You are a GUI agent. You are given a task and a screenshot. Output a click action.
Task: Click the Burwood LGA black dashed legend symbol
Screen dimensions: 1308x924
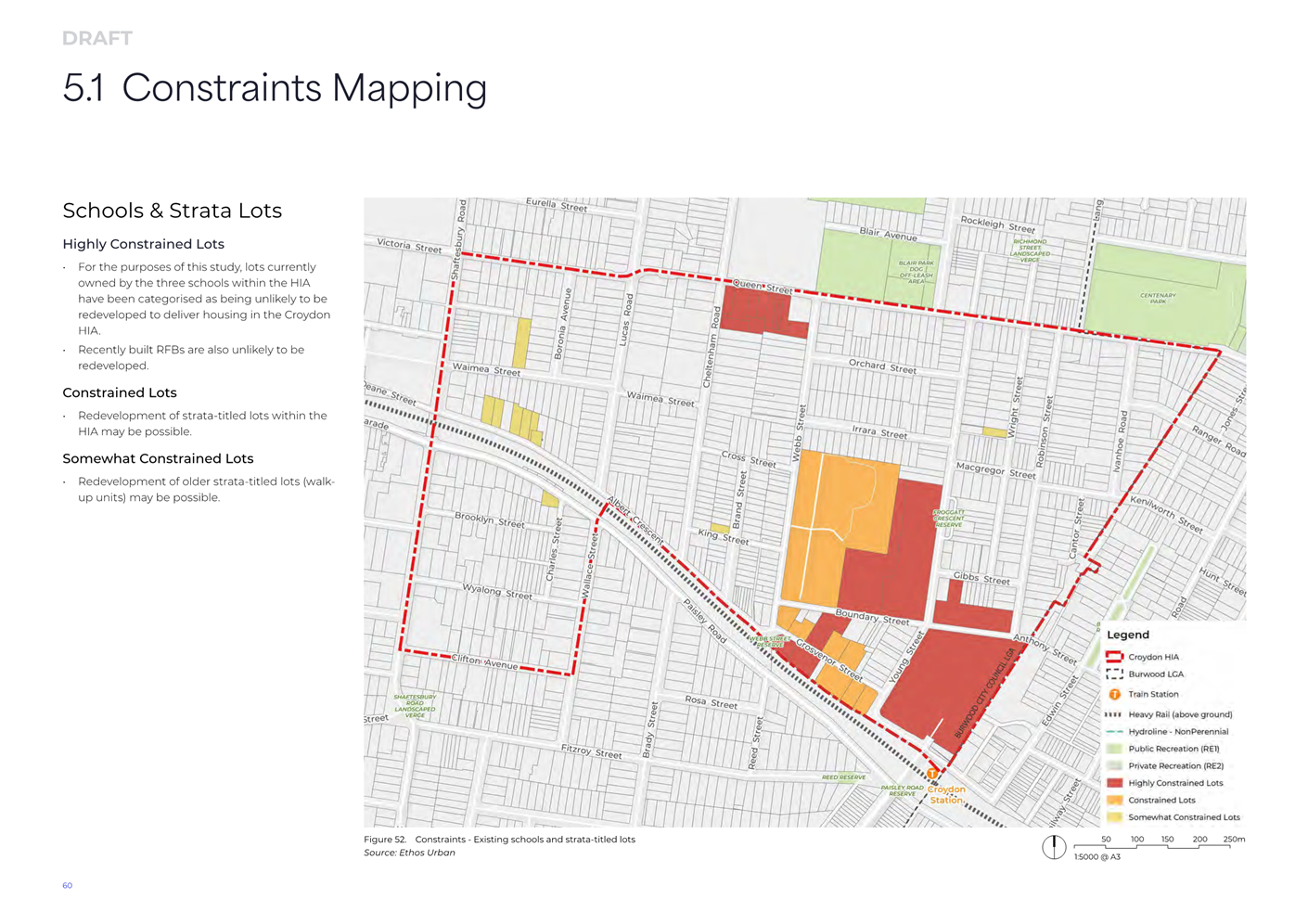pyautogui.click(x=1114, y=674)
